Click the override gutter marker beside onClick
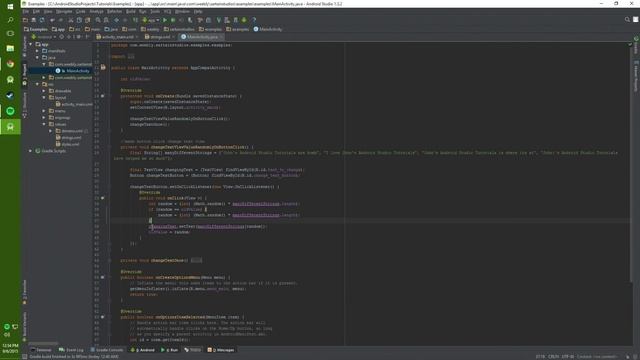Screen dimensions: 640x360 pos(102,198)
